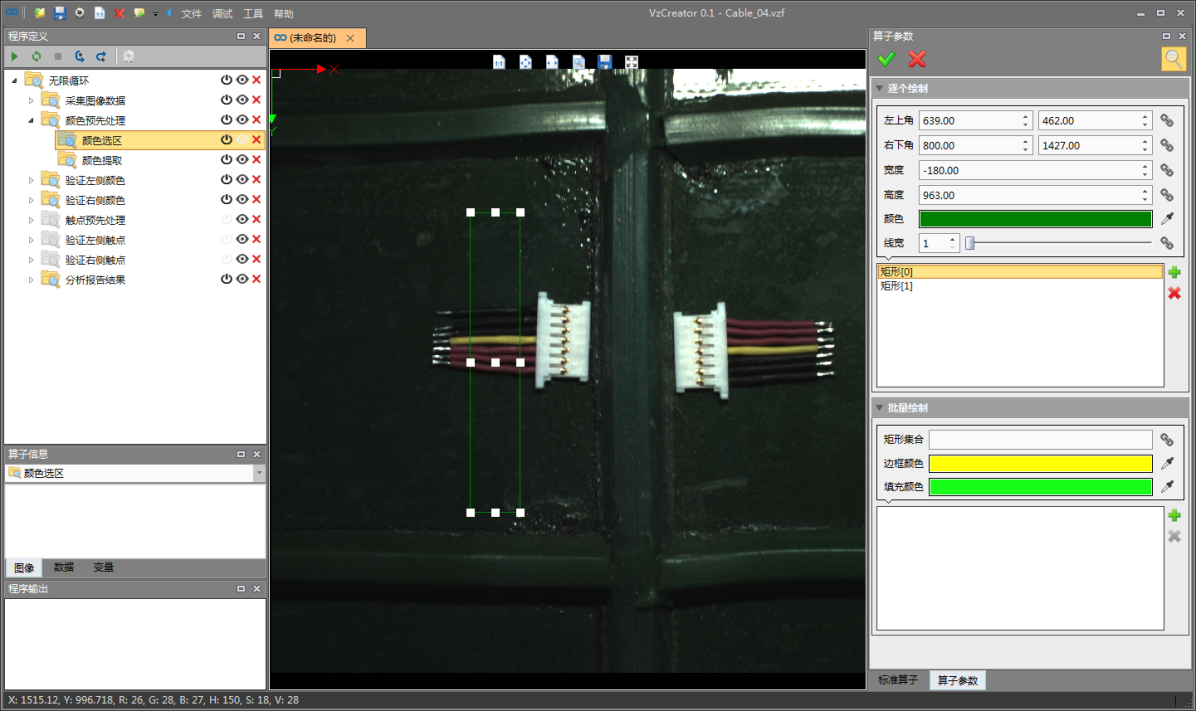Select the 颜色提取 tree item
The height and width of the screenshot is (711, 1196).
pos(102,160)
